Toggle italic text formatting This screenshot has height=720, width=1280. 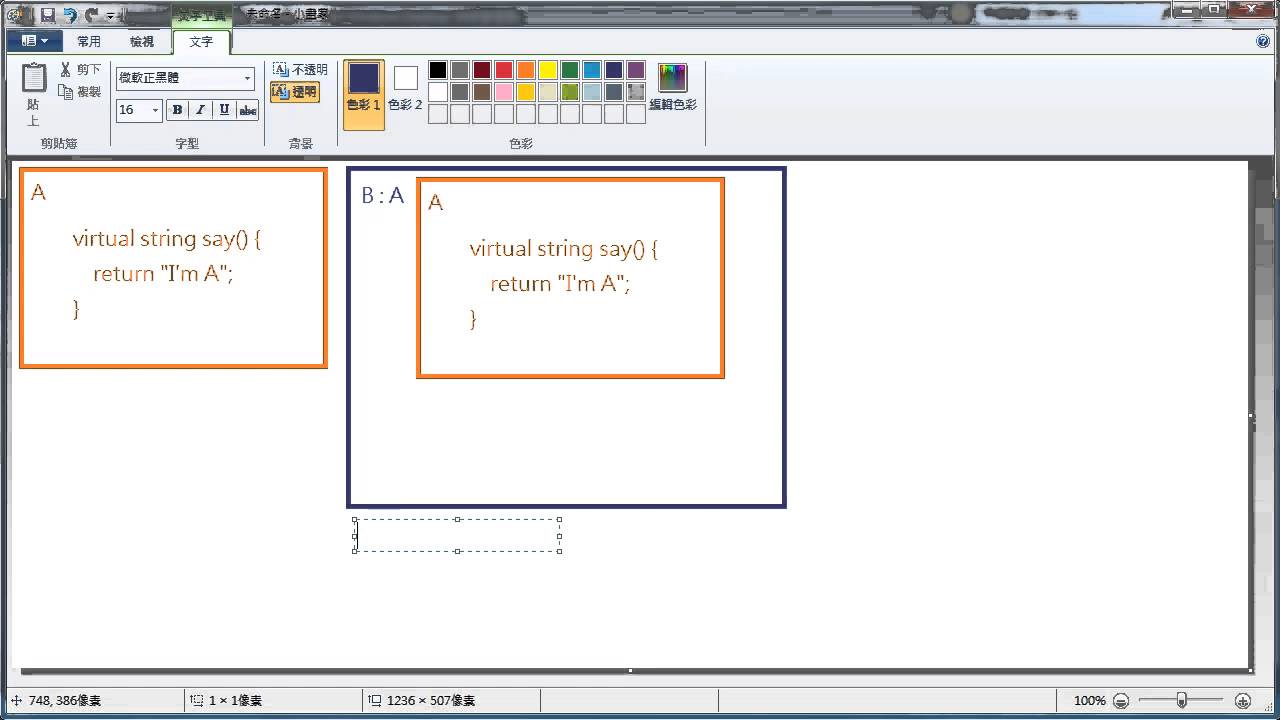tap(200, 110)
